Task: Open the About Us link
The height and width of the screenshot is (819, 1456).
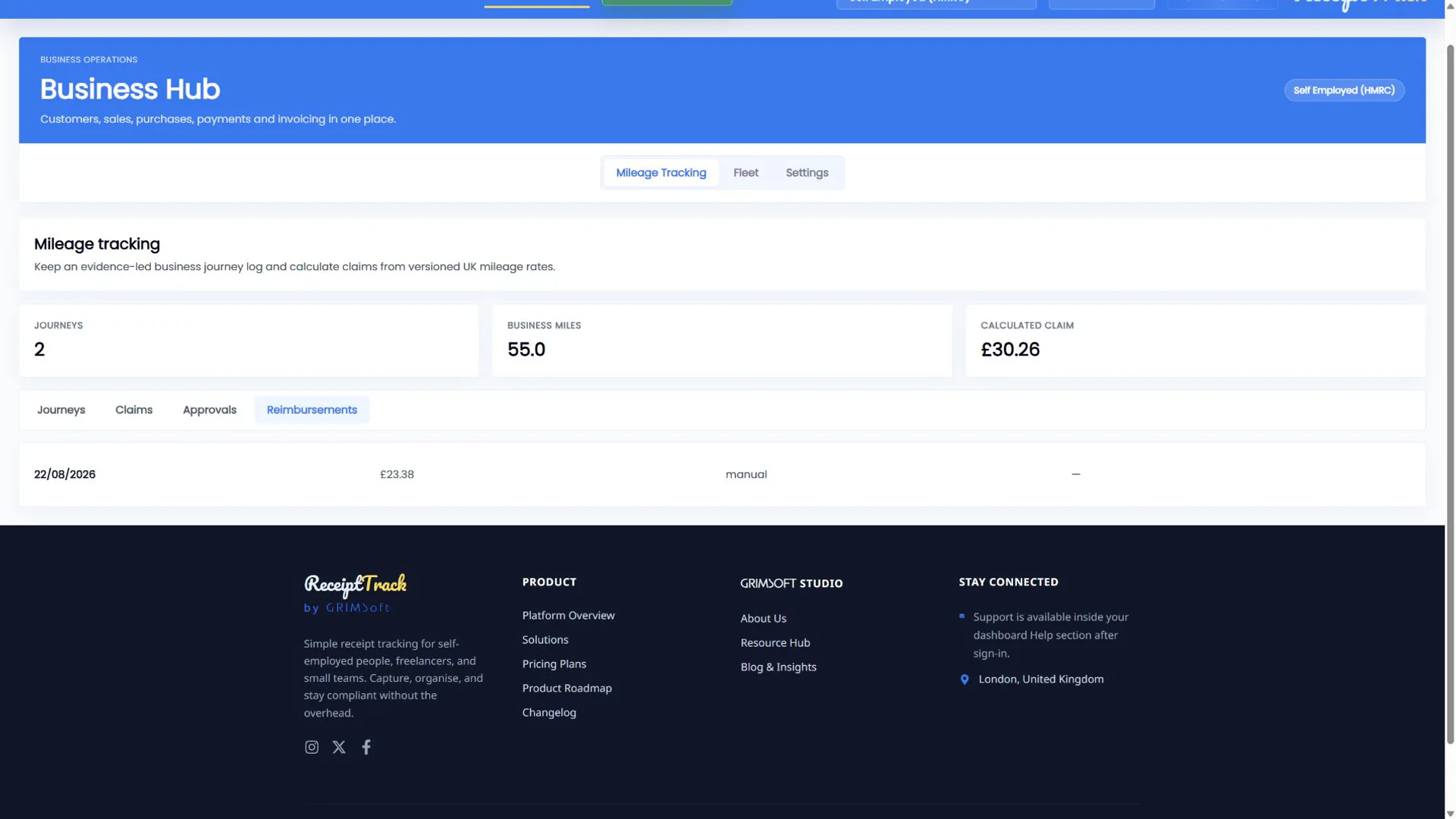Action: point(764,618)
